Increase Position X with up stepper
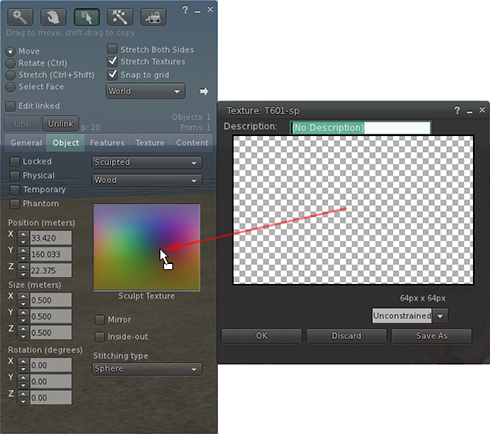Viewport: 490px width, 434px height. coord(23,235)
